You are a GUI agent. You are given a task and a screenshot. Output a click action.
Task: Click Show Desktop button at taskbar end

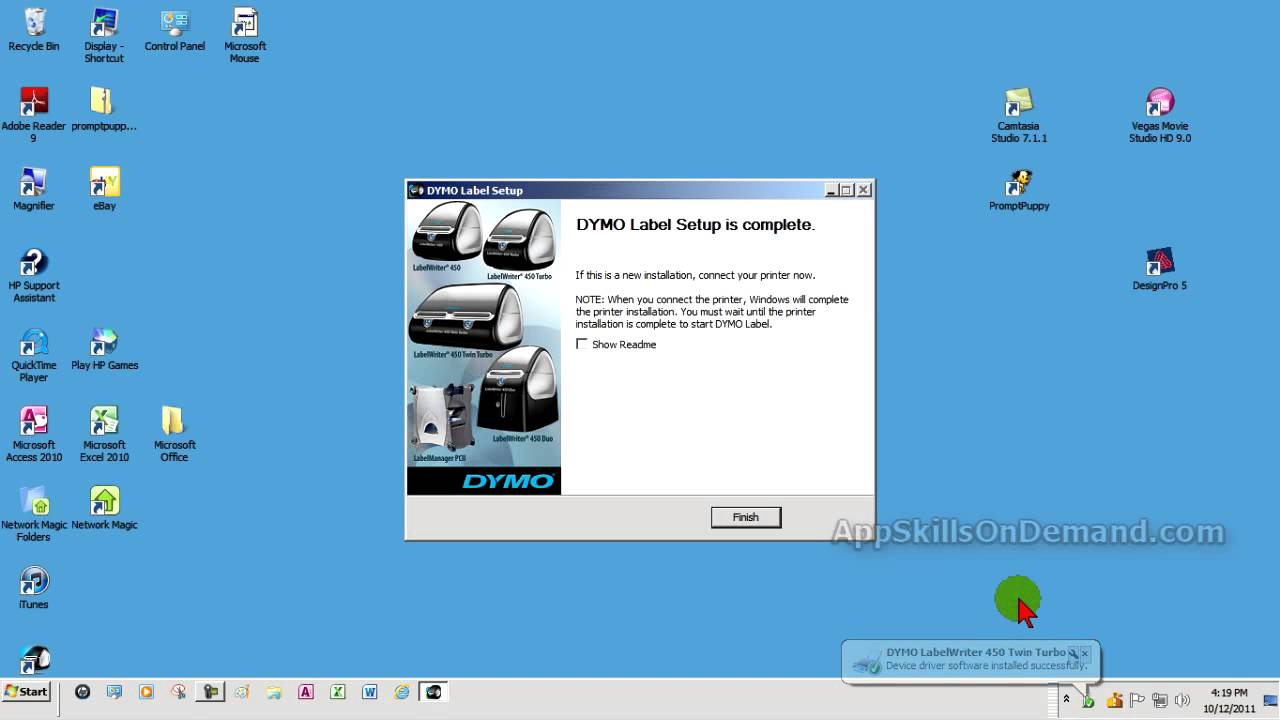1272,700
